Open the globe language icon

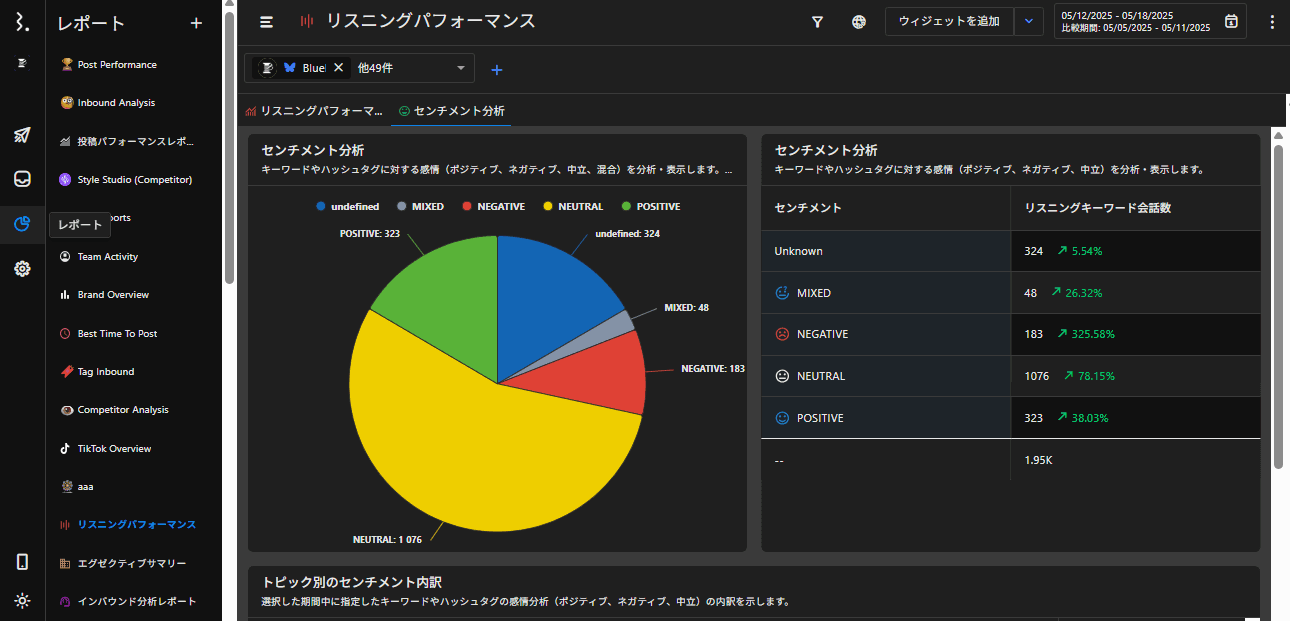tap(859, 22)
